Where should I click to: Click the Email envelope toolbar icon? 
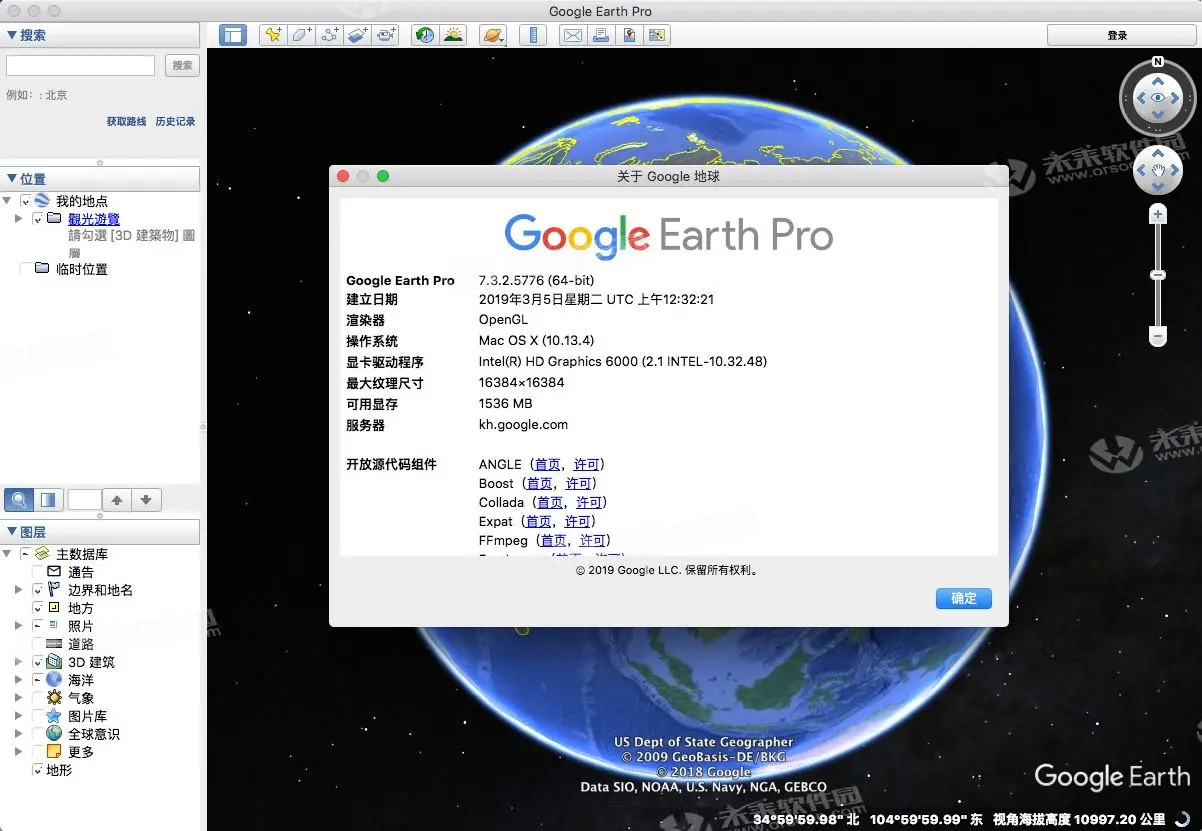click(573, 35)
